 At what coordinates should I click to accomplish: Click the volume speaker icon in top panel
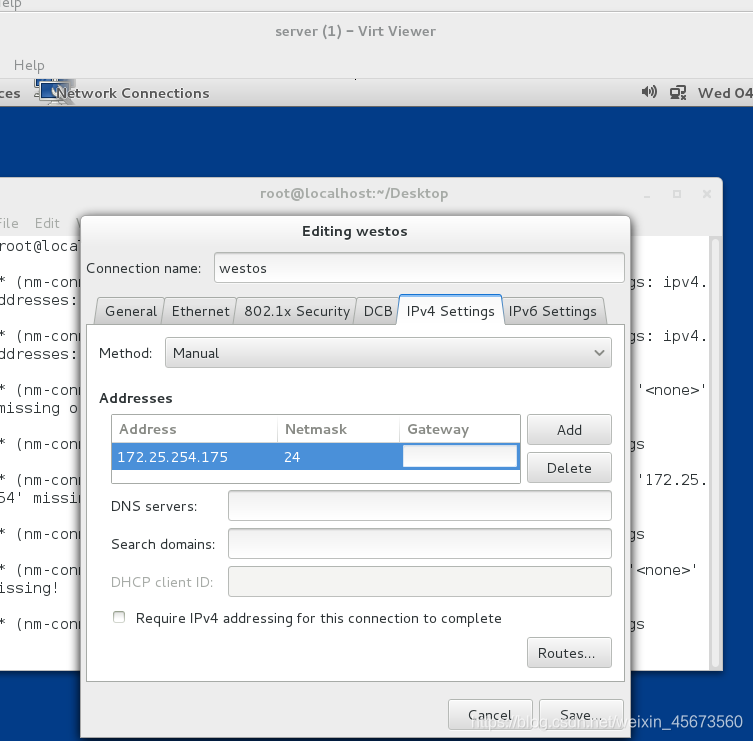click(x=649, y=92)
